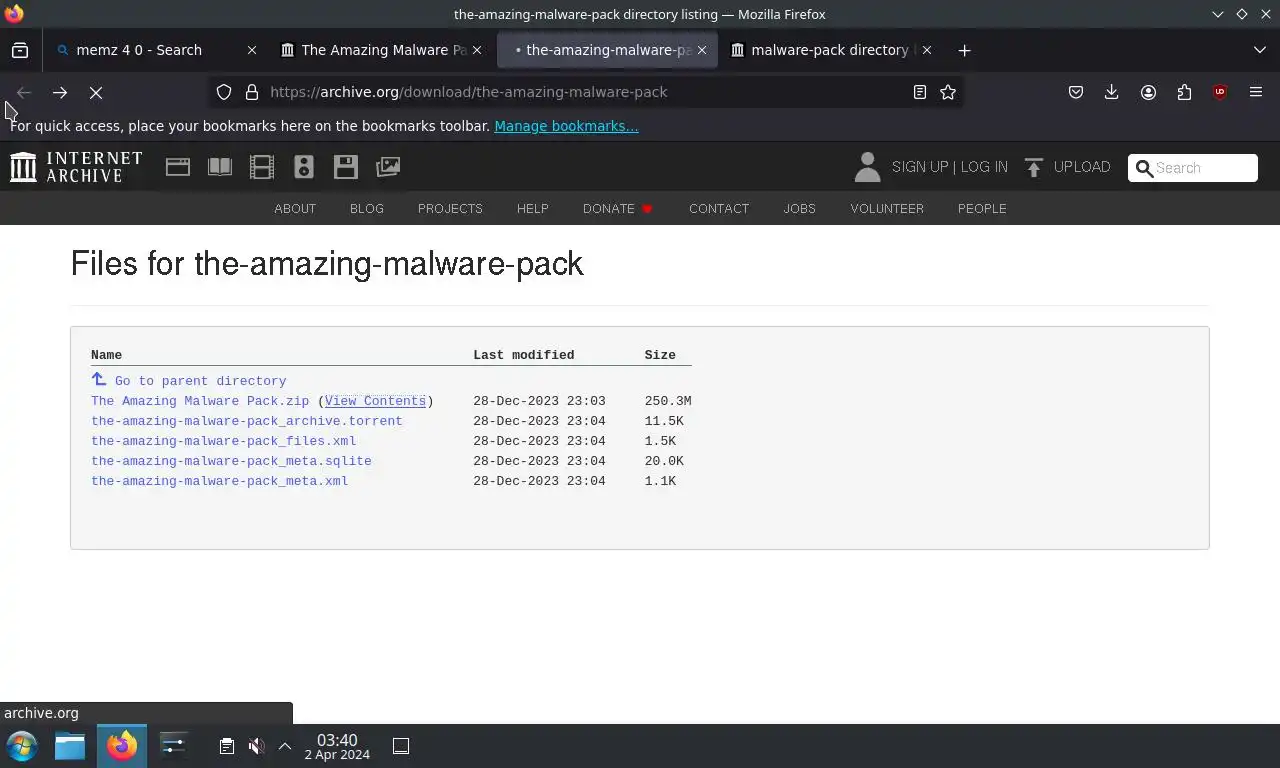Open the mixer settings taskbar app
Image resolution: width=1280 pixels, height=768 pixels.
pyautogui.click(x=173, y=746)
